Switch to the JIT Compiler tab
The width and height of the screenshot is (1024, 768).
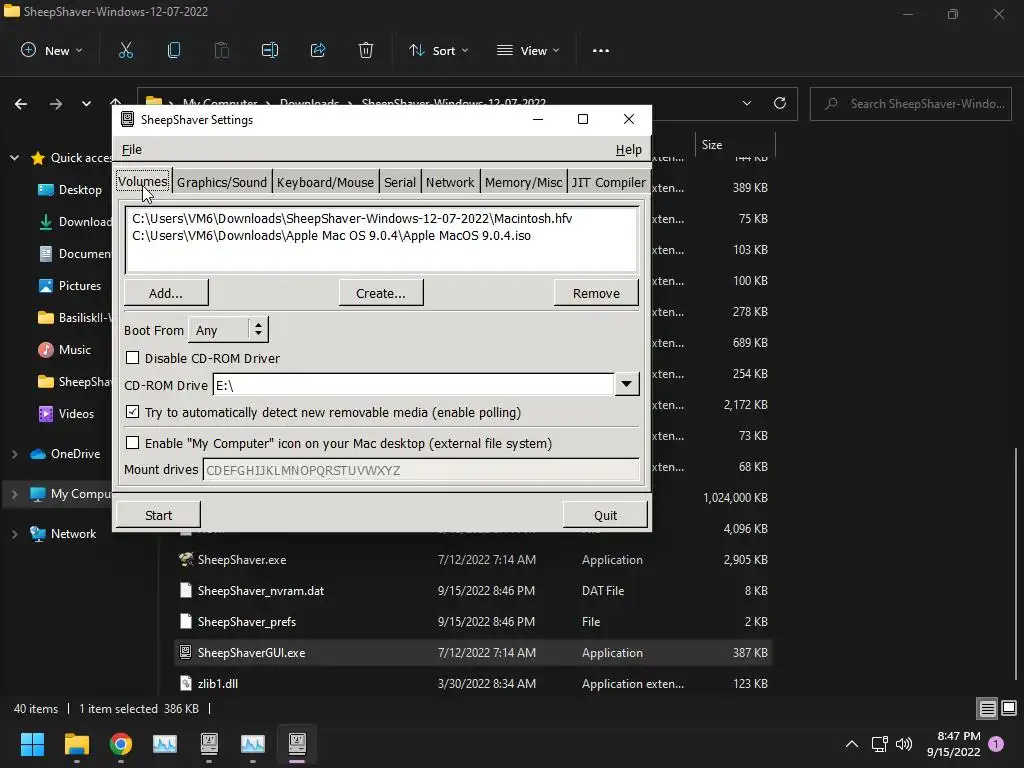click(609, 183)
